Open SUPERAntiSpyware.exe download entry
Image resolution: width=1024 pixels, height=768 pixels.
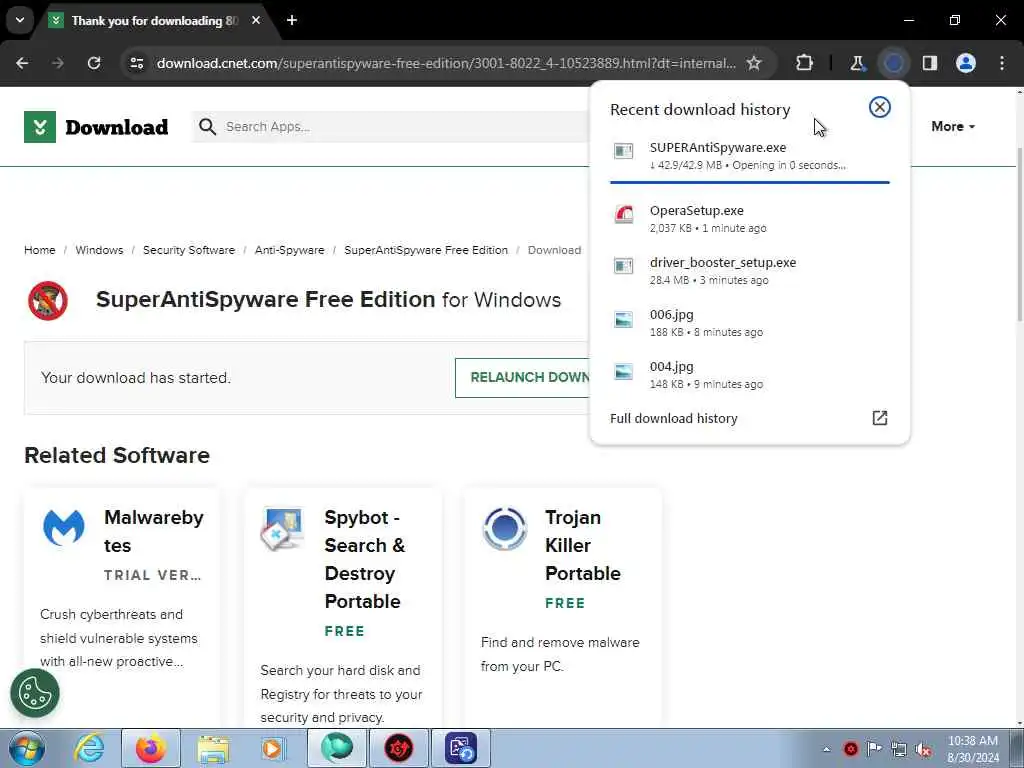click(750, 155)
